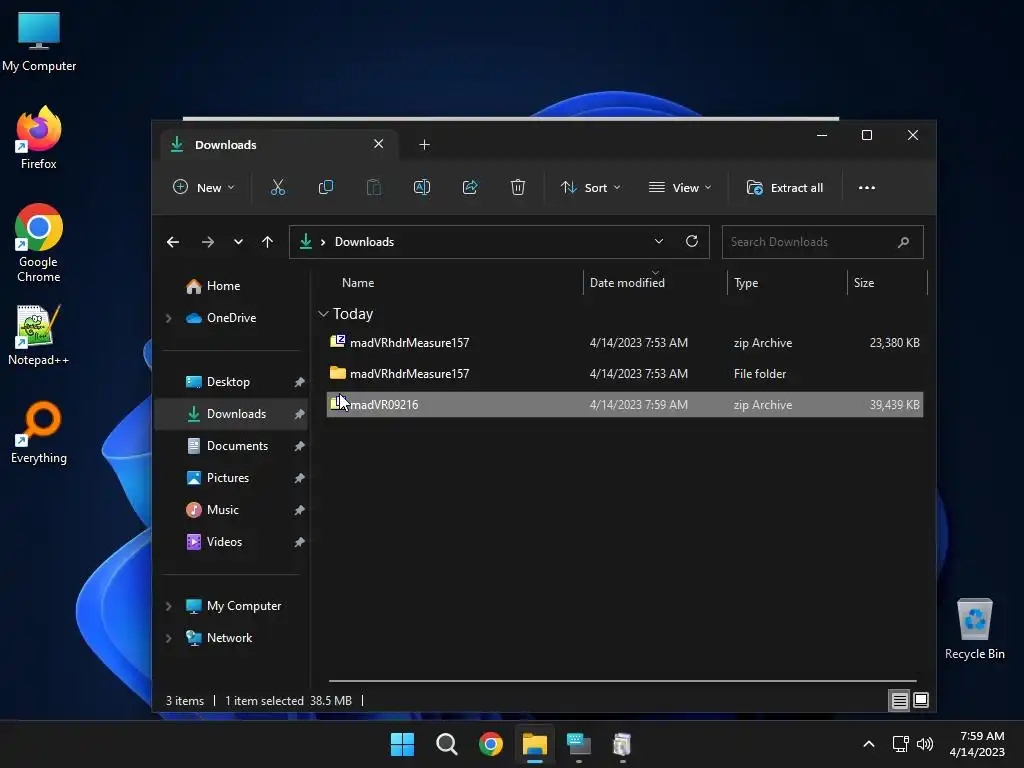Click File Explorer icon in taskbar
Viewport: 1024px width, 768px height.
point(534,744)
